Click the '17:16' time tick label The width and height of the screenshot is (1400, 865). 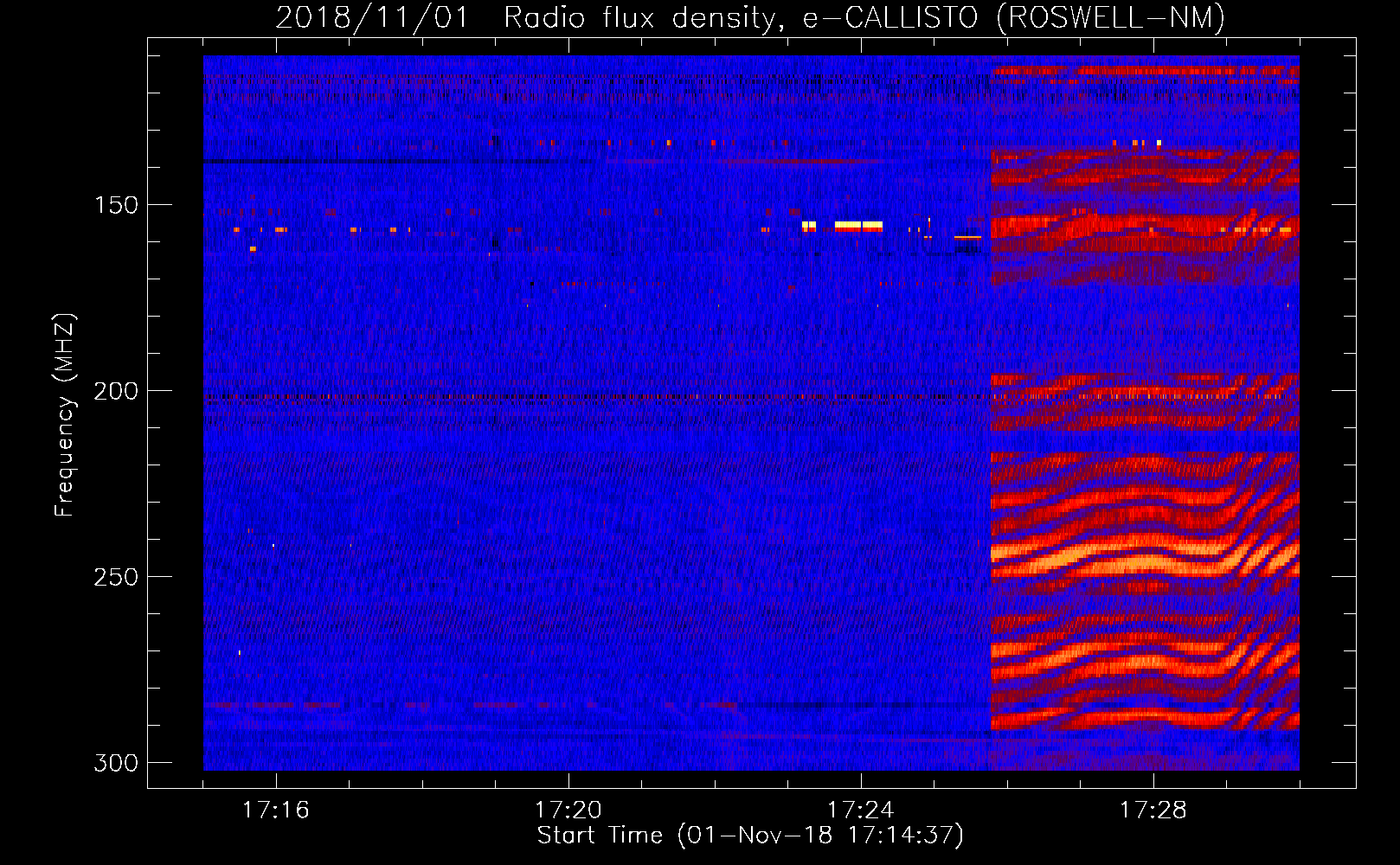click(276, 811)
